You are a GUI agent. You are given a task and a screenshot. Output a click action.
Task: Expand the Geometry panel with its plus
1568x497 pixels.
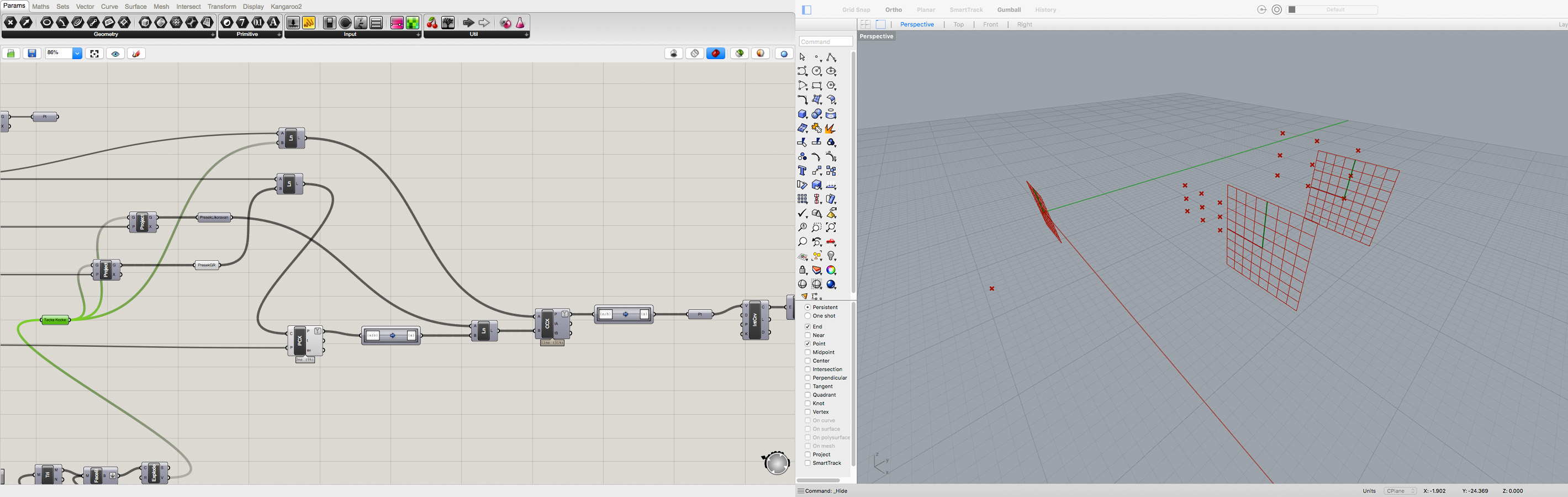pos(213,35)
